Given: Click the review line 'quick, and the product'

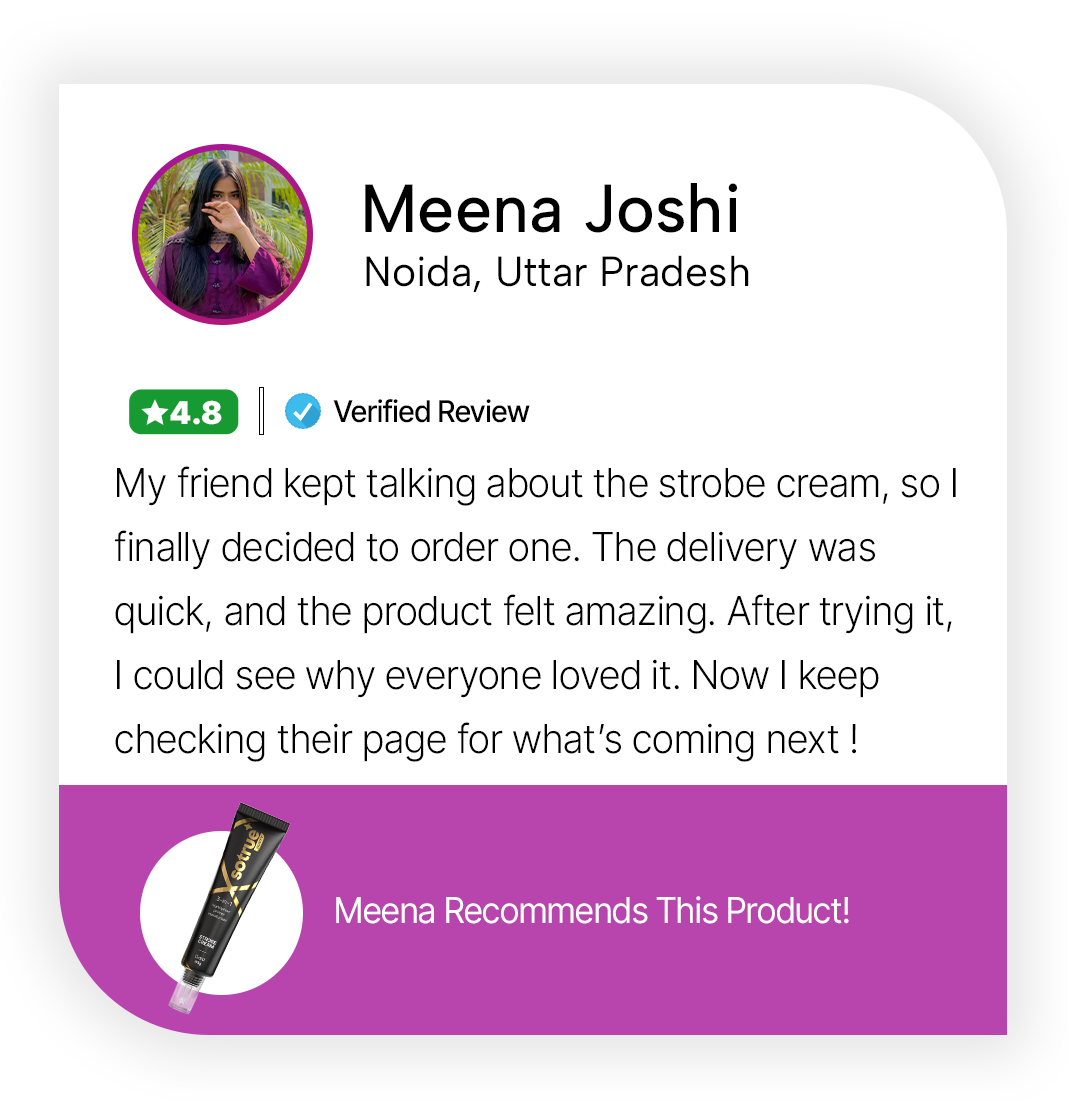Looking at the screenshot, I should tap(534, 613).
